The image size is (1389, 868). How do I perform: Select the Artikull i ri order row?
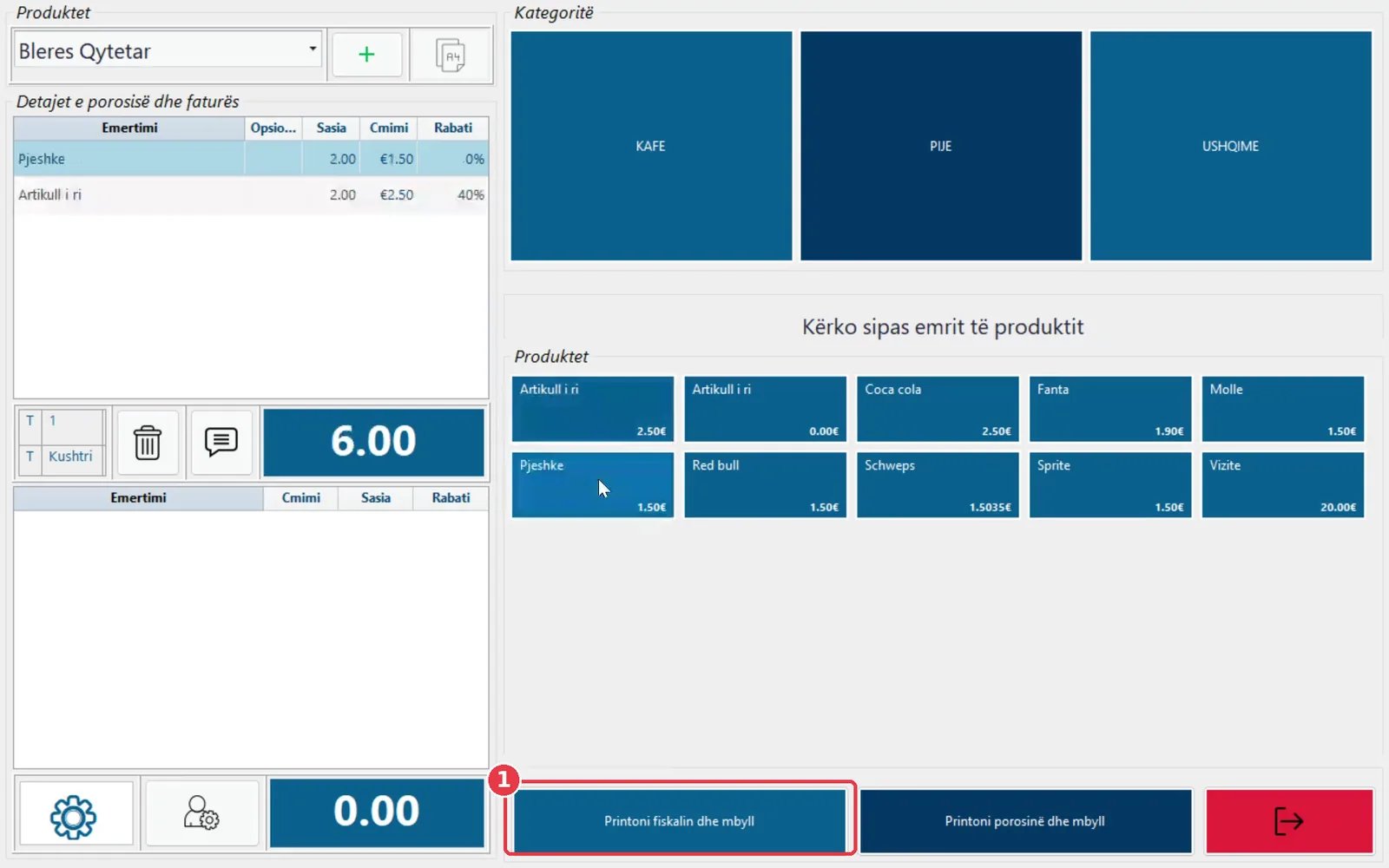pos(251,194)
